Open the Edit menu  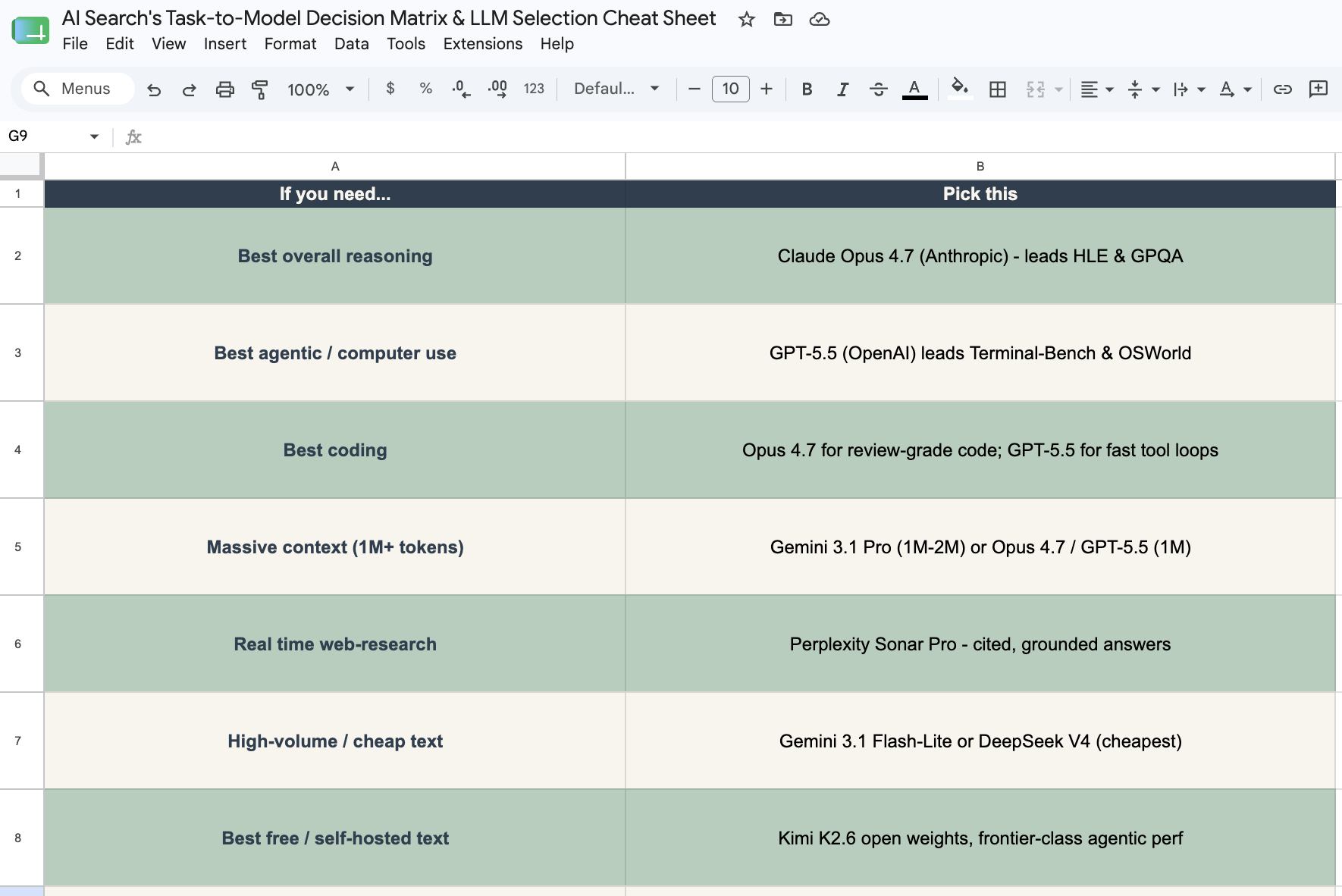(x=120, y=44)
